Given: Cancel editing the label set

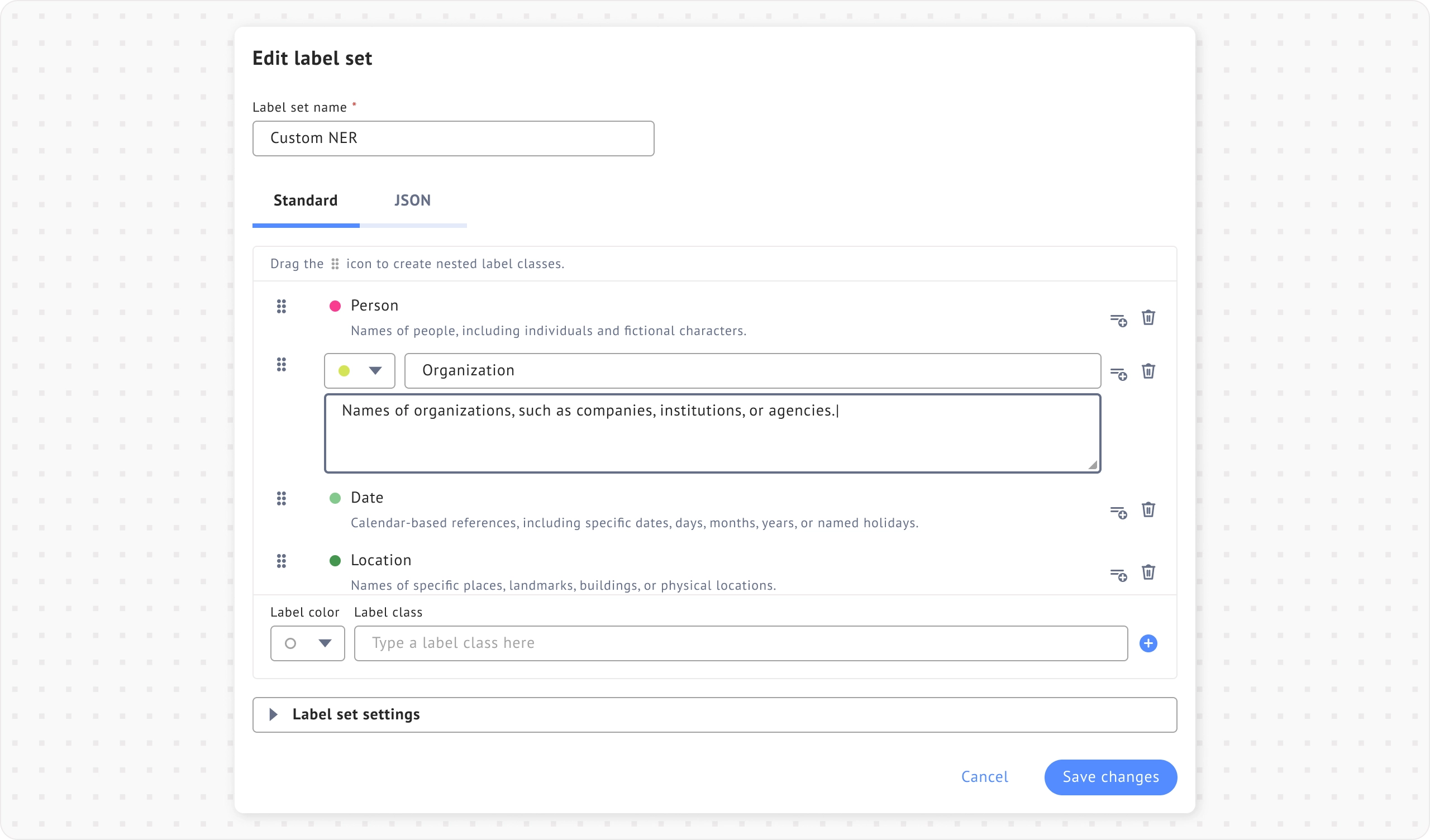Looking at the screenshot, I should point(984,777).
